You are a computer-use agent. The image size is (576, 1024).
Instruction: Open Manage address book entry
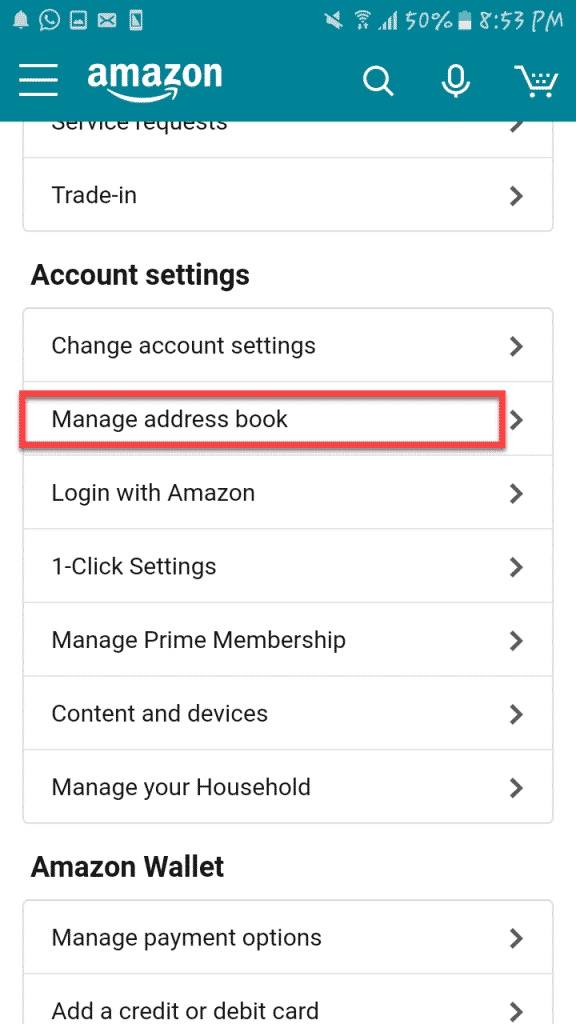[x=288, y=419]
